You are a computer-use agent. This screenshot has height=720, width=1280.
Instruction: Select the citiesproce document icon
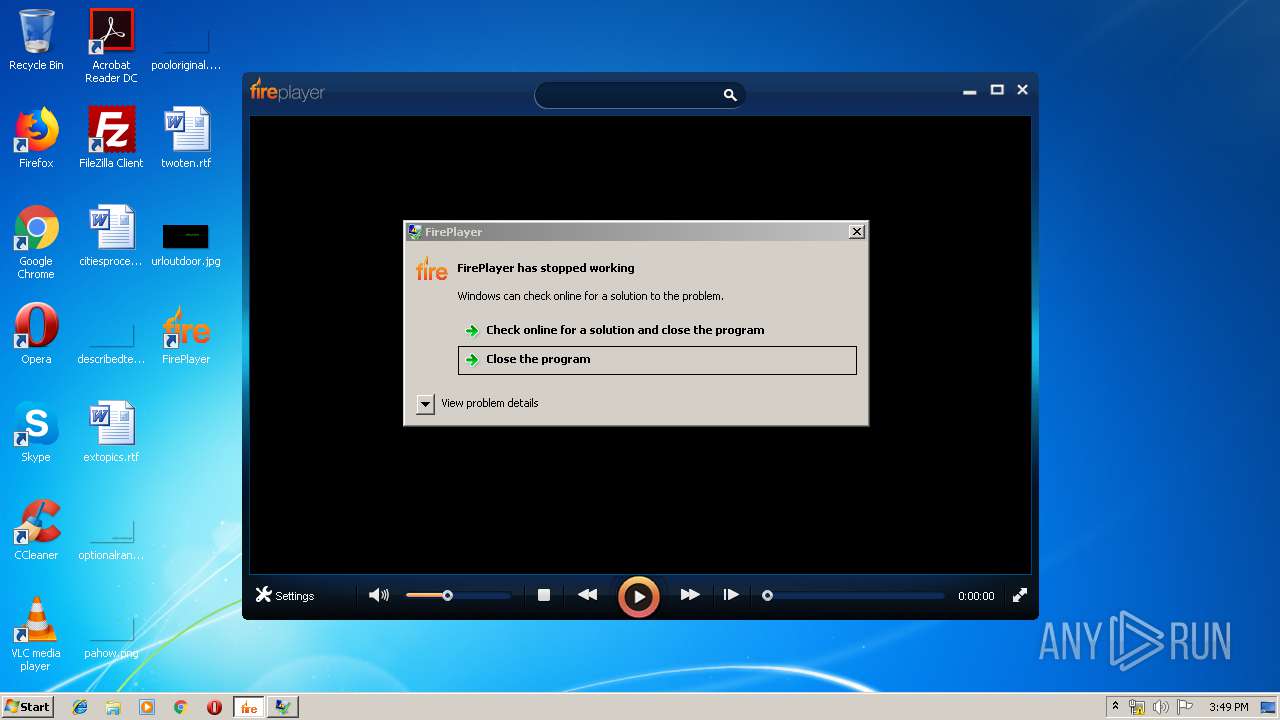(111, 236)
